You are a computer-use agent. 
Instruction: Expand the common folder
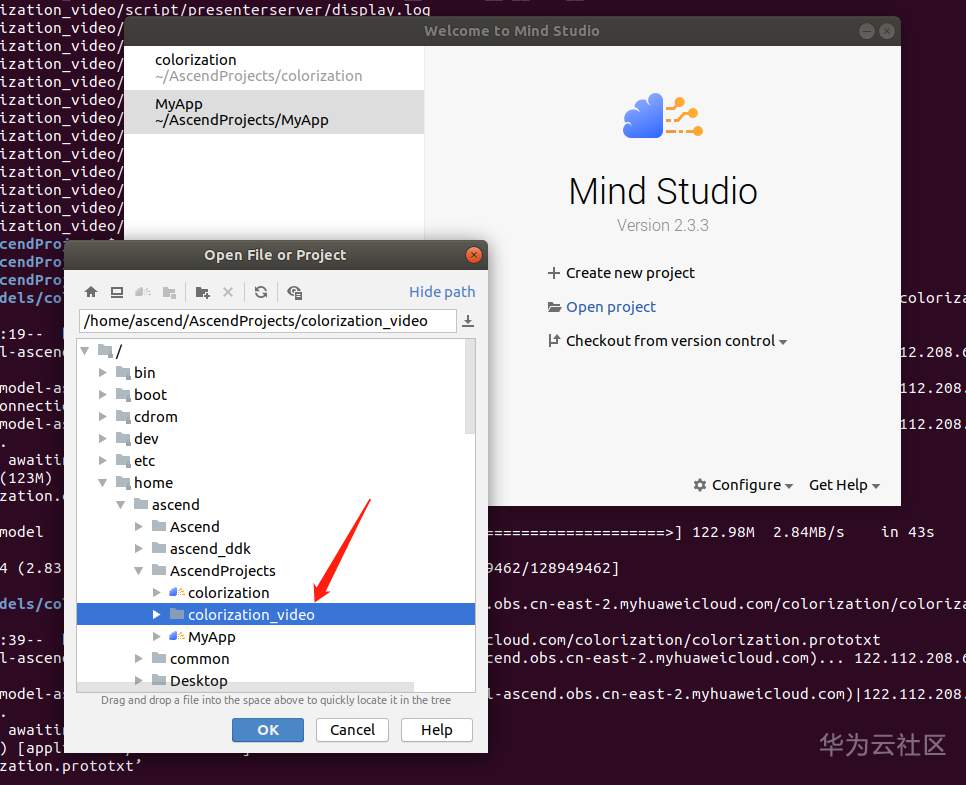pos(139,659)
